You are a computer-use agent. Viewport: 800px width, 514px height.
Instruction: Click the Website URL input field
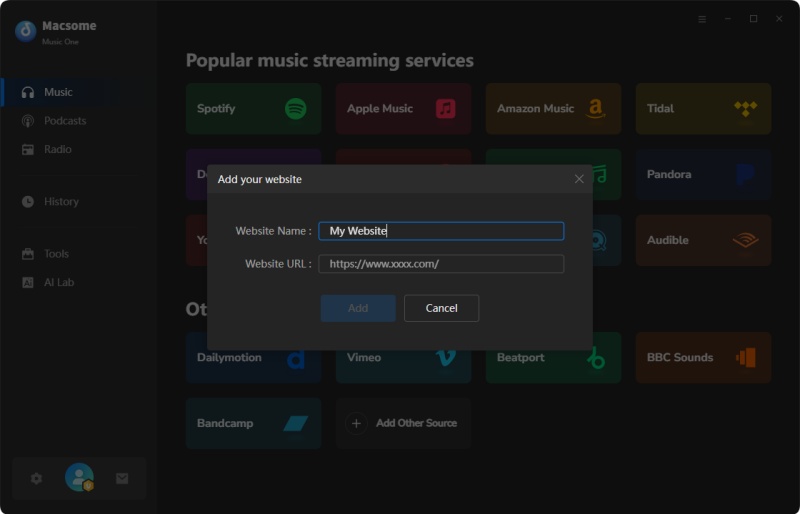[441, 264]
